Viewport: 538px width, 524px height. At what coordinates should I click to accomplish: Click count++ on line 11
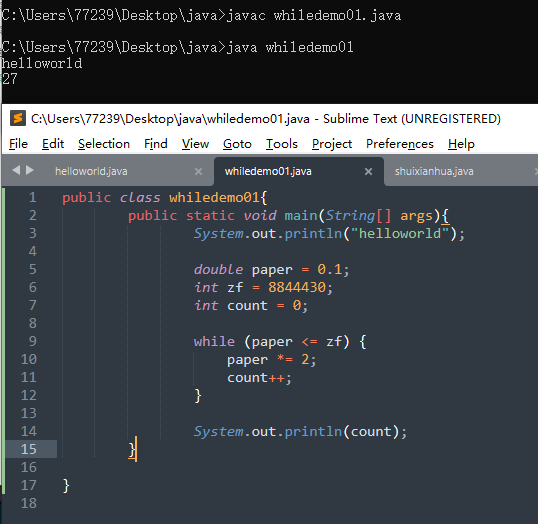coord(256,378)
